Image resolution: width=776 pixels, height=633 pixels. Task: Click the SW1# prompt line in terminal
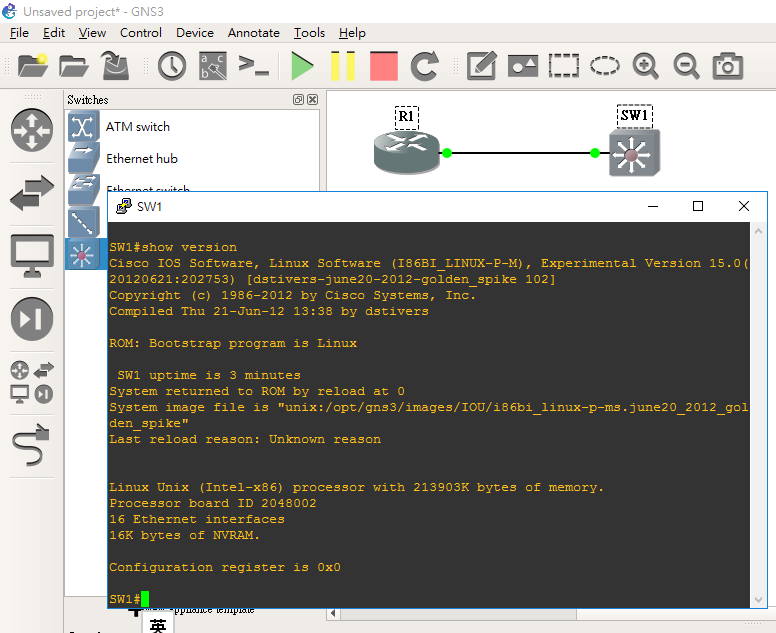(x=129, y=599)
